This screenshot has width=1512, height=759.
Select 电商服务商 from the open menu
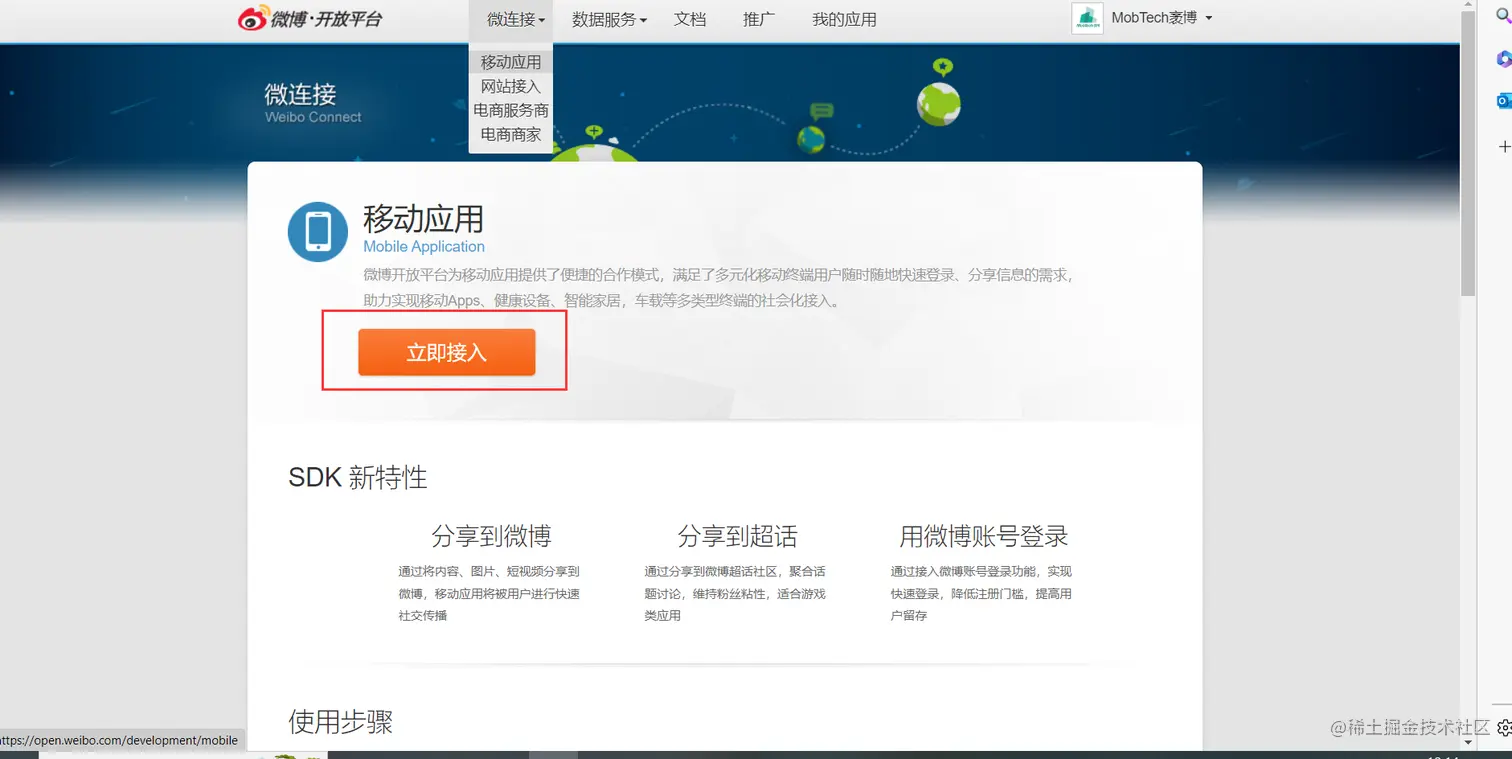tap(510, 110)
